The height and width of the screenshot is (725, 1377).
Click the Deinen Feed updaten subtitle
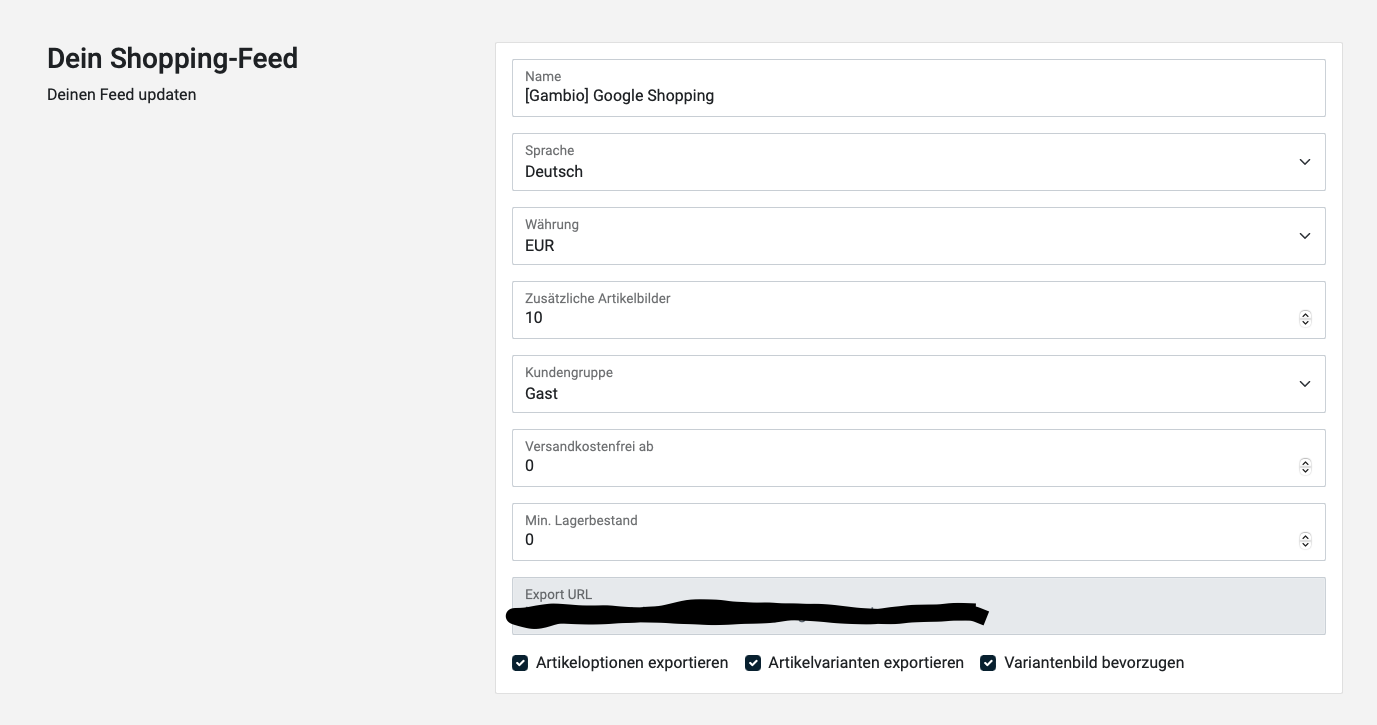121,95
